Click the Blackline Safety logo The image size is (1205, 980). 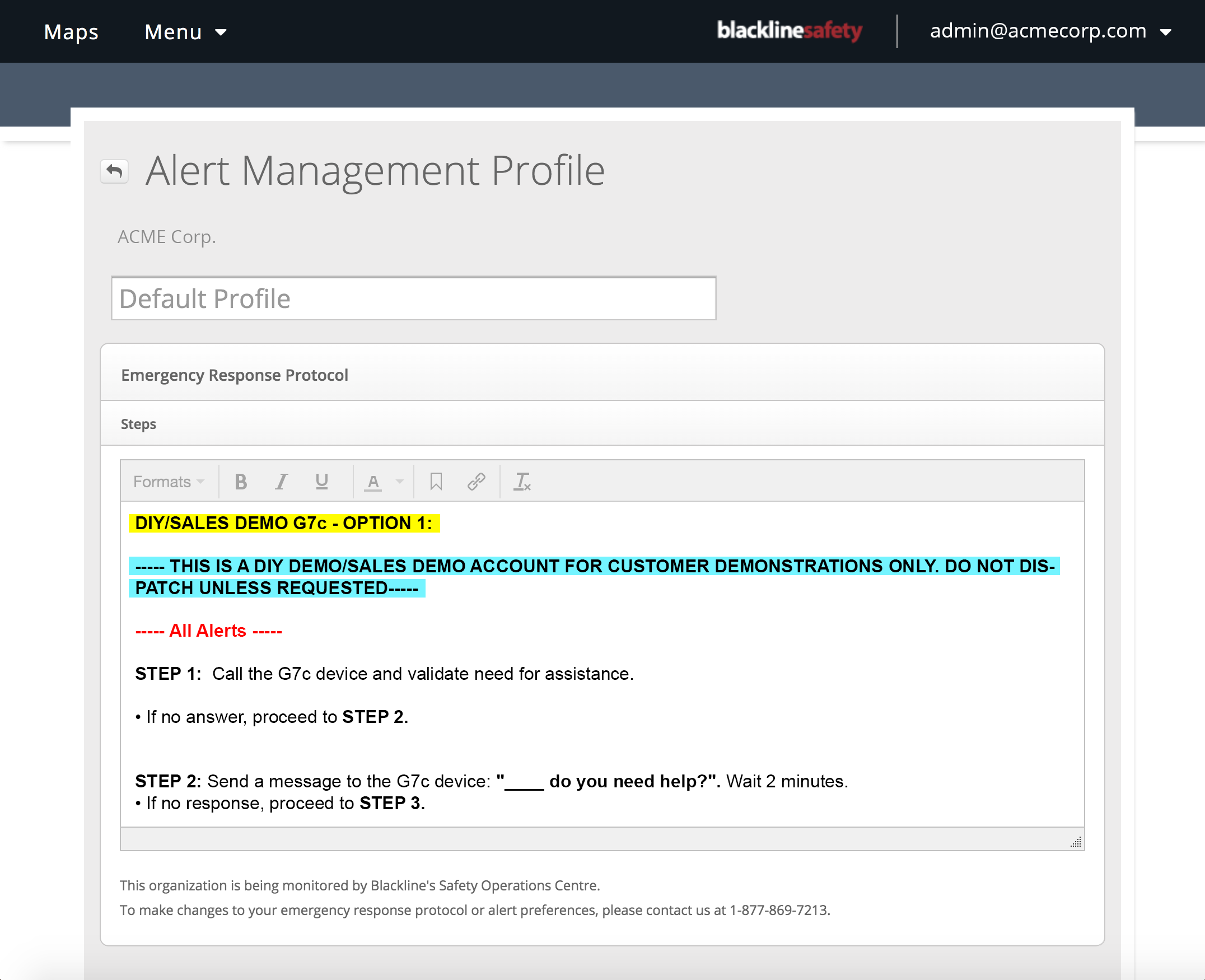coord(789,30)
